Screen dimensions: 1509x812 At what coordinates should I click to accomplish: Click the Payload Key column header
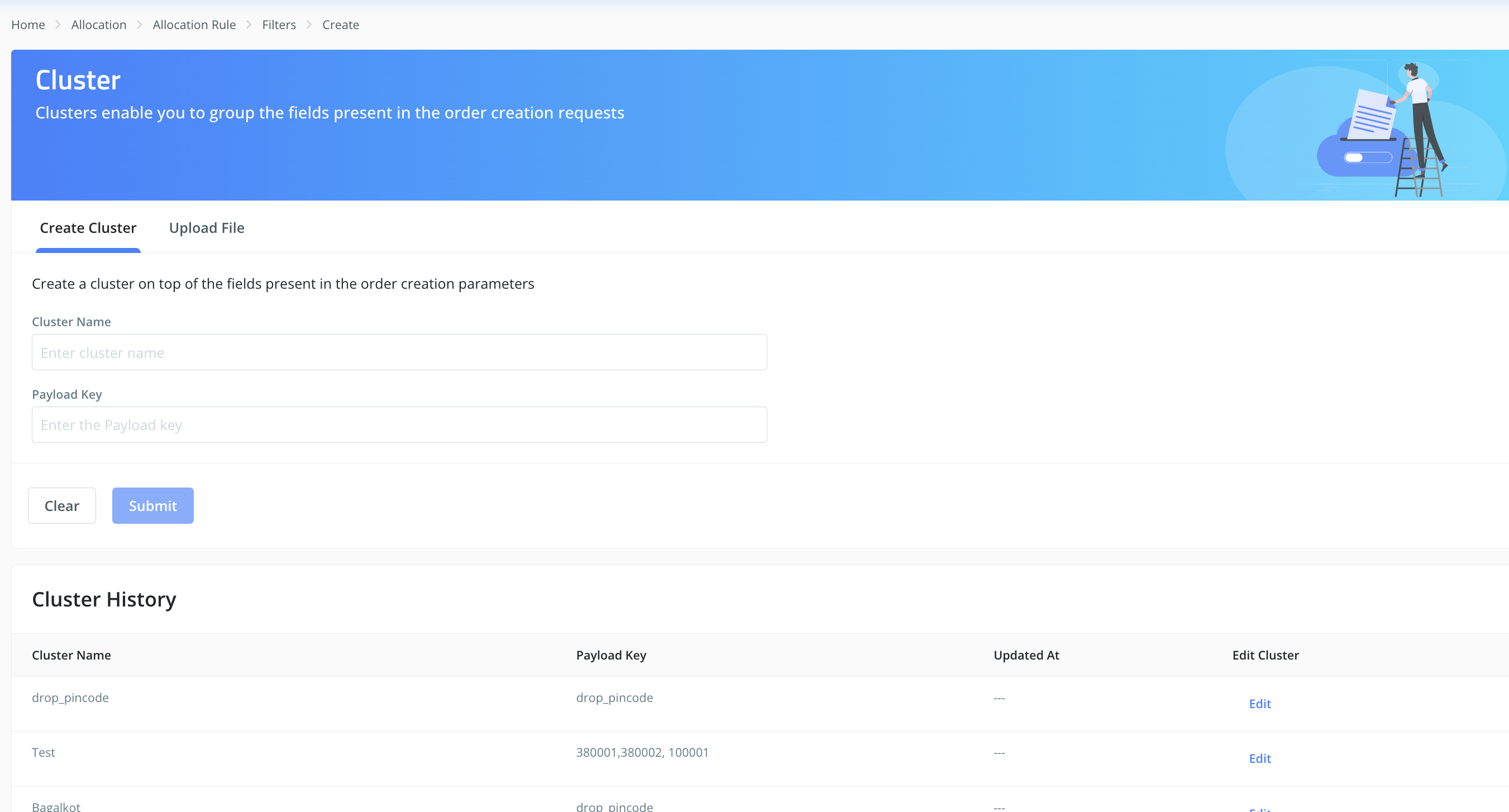pyautogui.click(x=611, y=655)
